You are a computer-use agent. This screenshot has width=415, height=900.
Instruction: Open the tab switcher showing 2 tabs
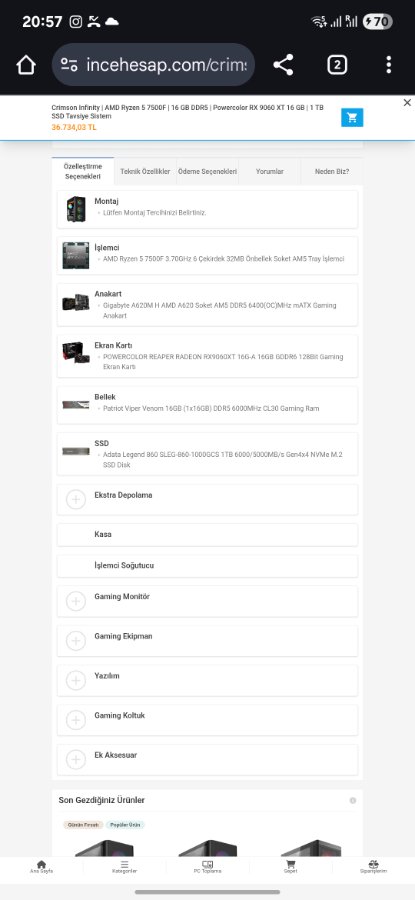tap(337, 65)
